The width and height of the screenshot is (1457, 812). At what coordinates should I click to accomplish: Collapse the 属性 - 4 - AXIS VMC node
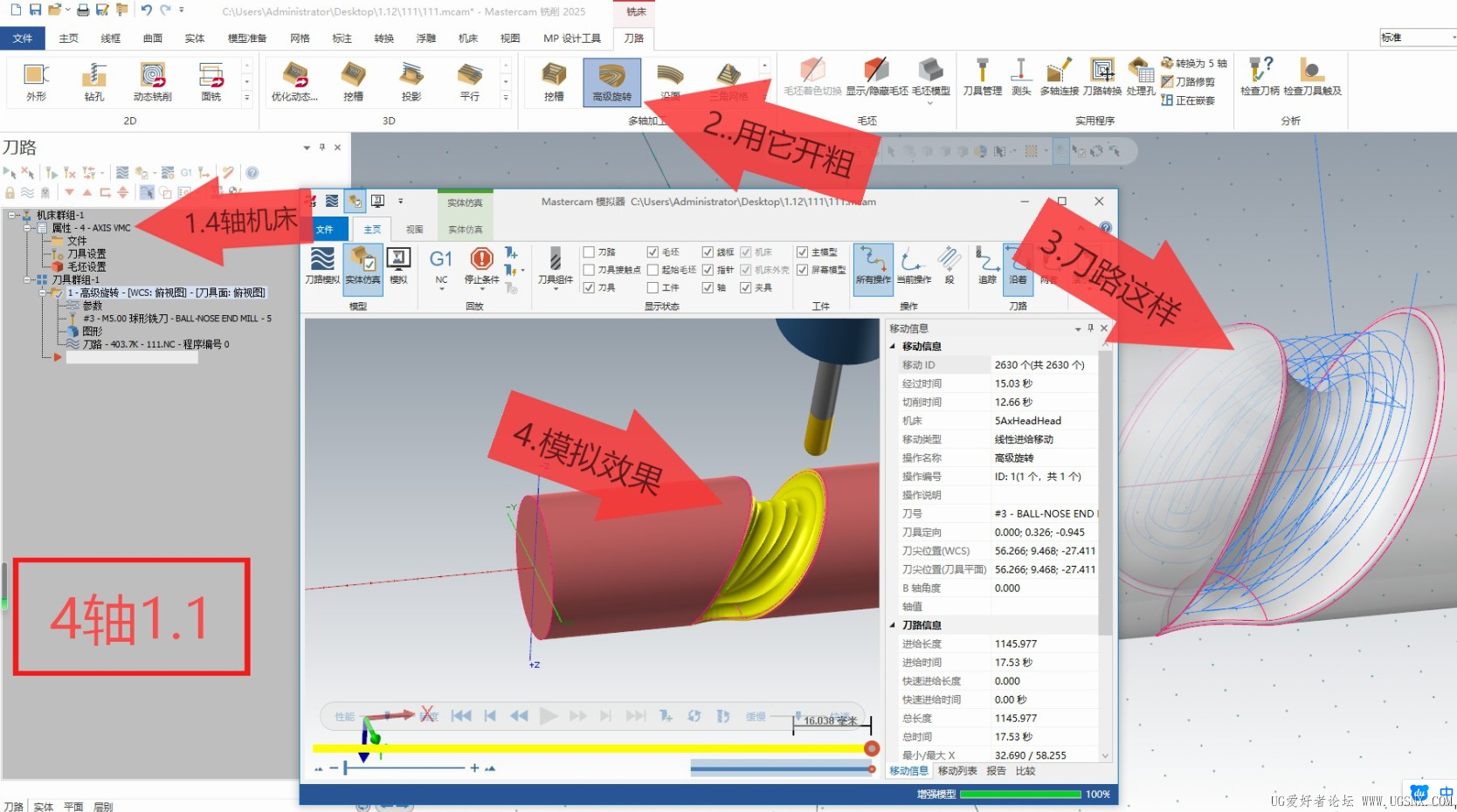(x=28, y=228)
